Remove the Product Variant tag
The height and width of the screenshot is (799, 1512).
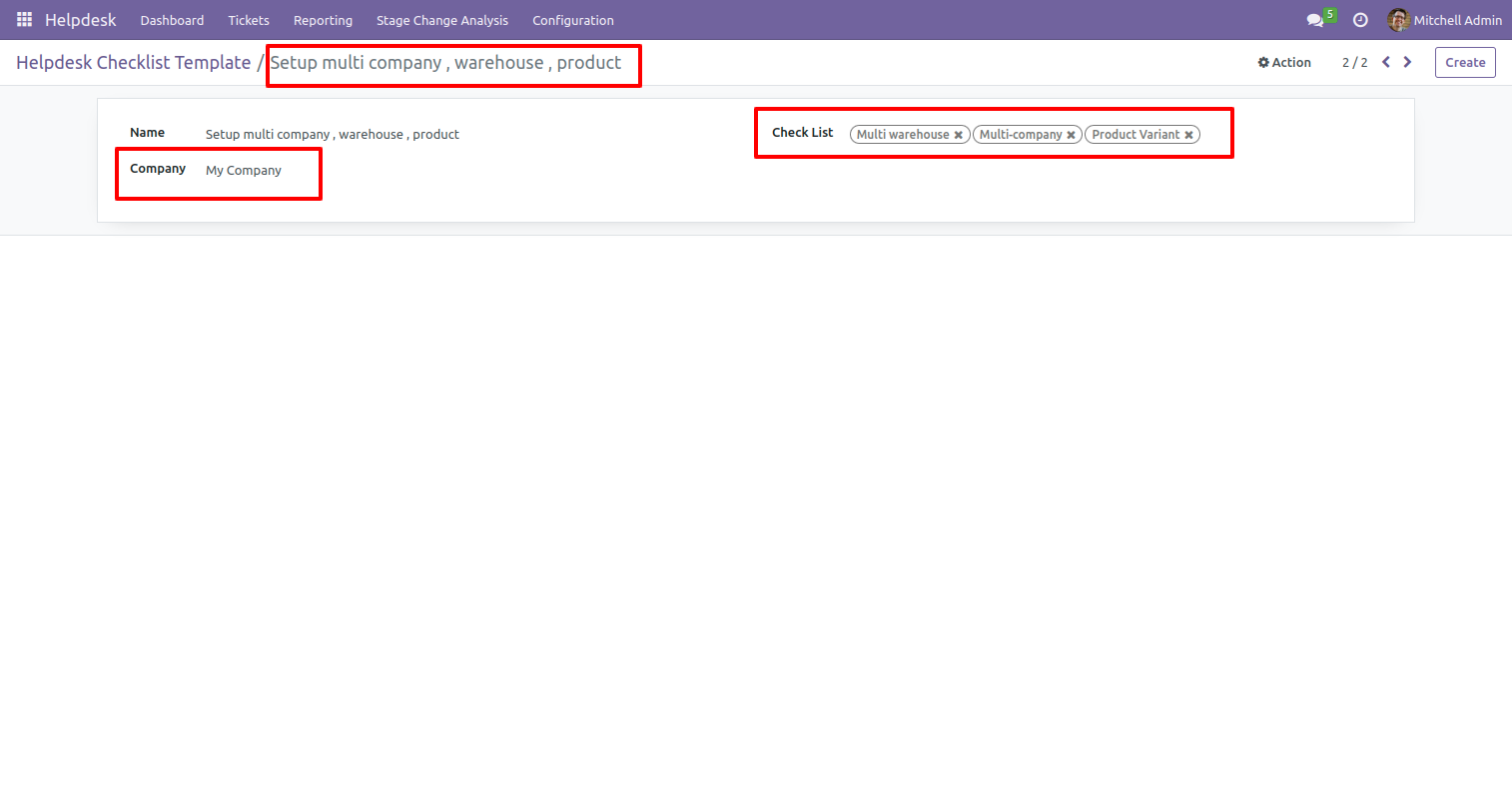pos(1188,135)
